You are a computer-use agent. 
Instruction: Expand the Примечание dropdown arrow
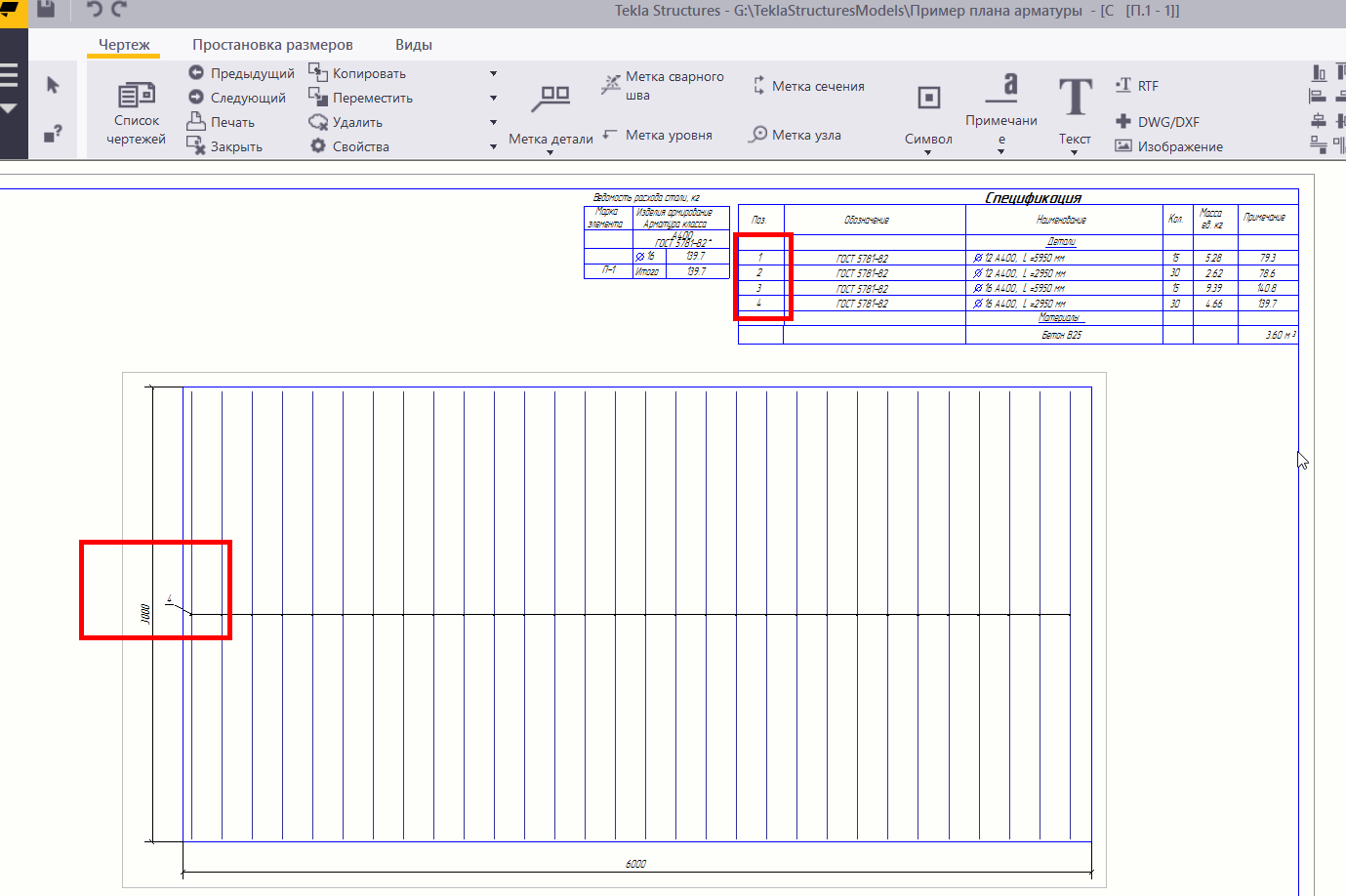1001,153
